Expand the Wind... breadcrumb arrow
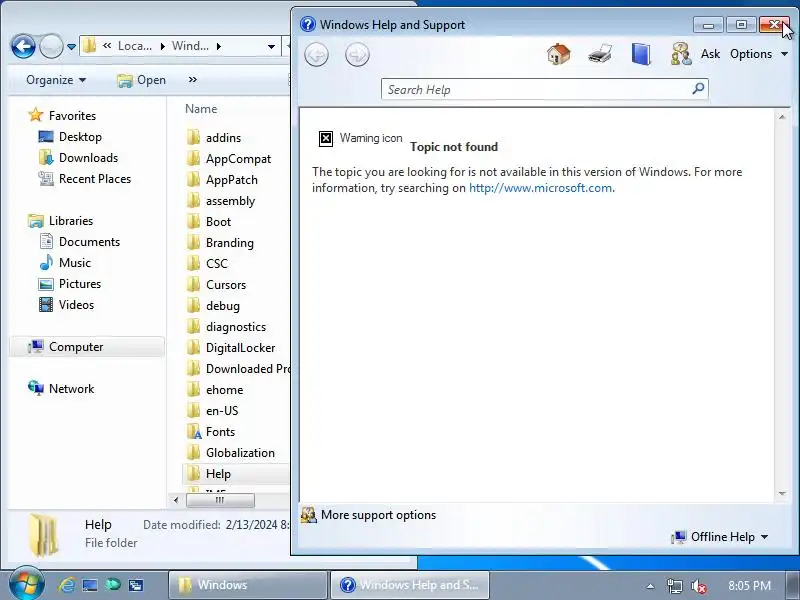Viewport: 800px width, 600px height. click(219, 46)
